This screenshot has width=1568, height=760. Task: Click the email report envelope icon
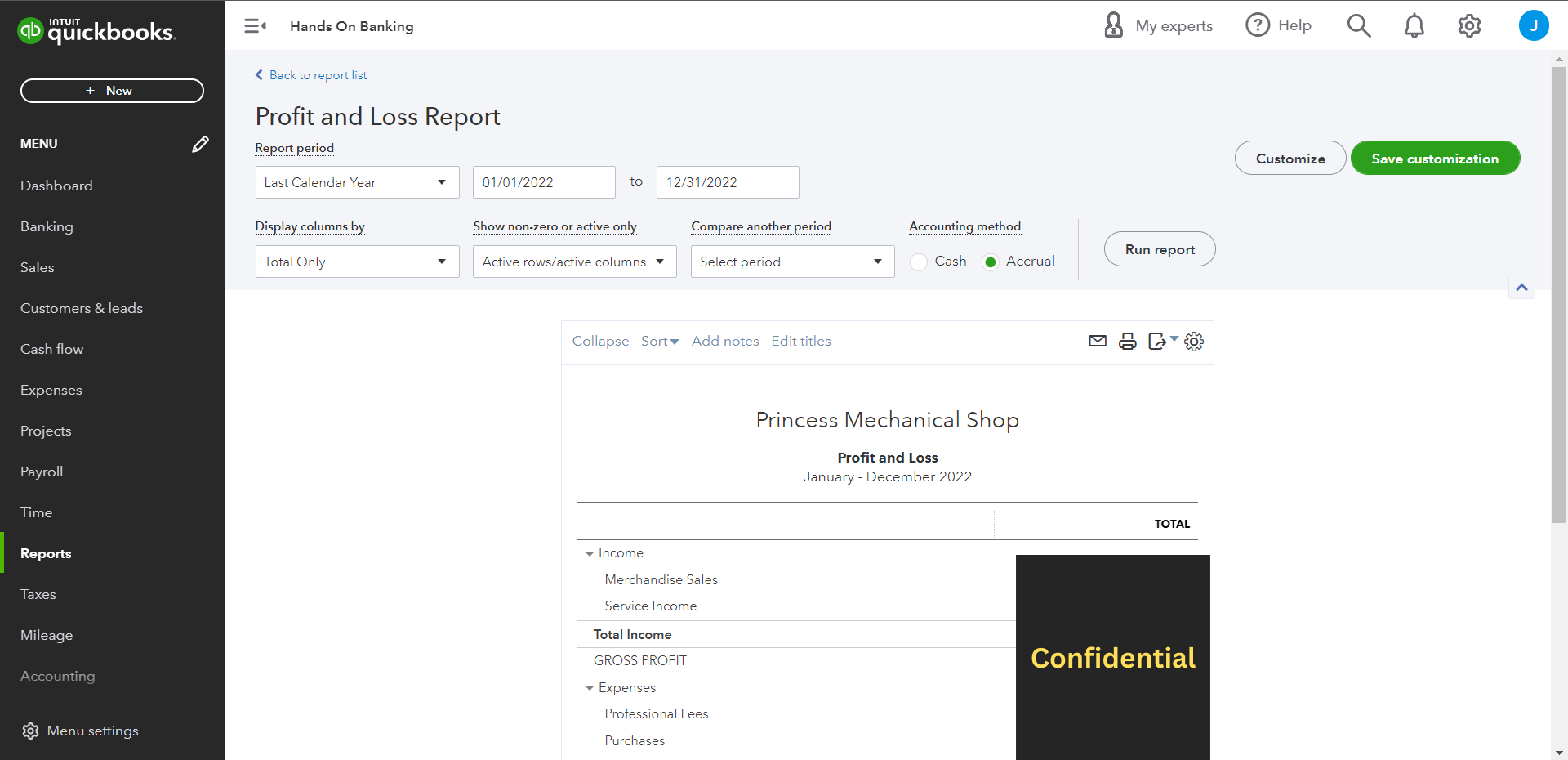1098,341
